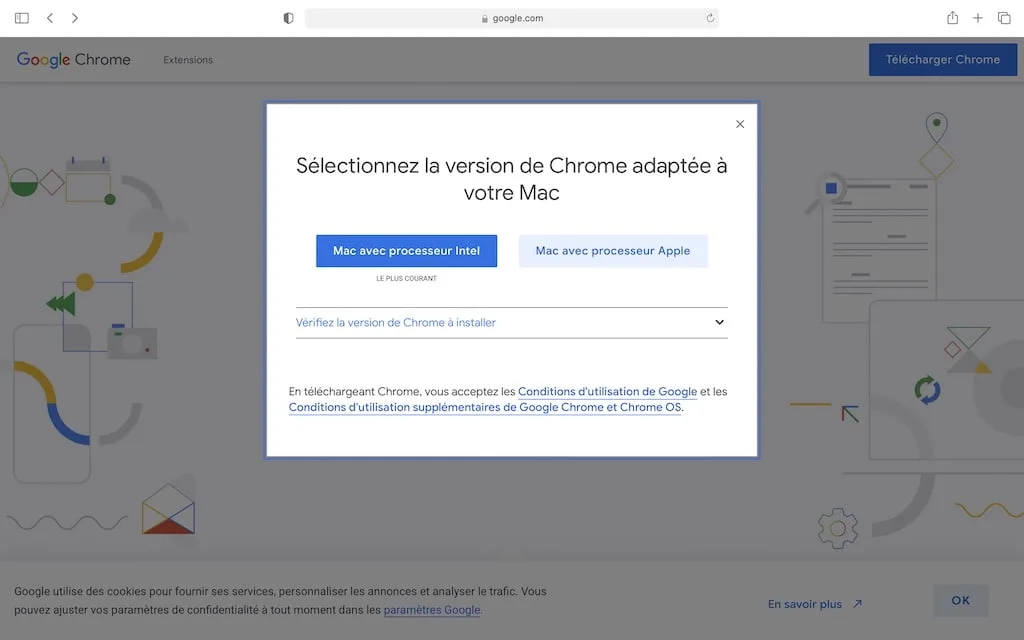Select 'Mac avec processeur Intel'
The width and height of the screenshot is (1024, 640).
coord(406,250)
